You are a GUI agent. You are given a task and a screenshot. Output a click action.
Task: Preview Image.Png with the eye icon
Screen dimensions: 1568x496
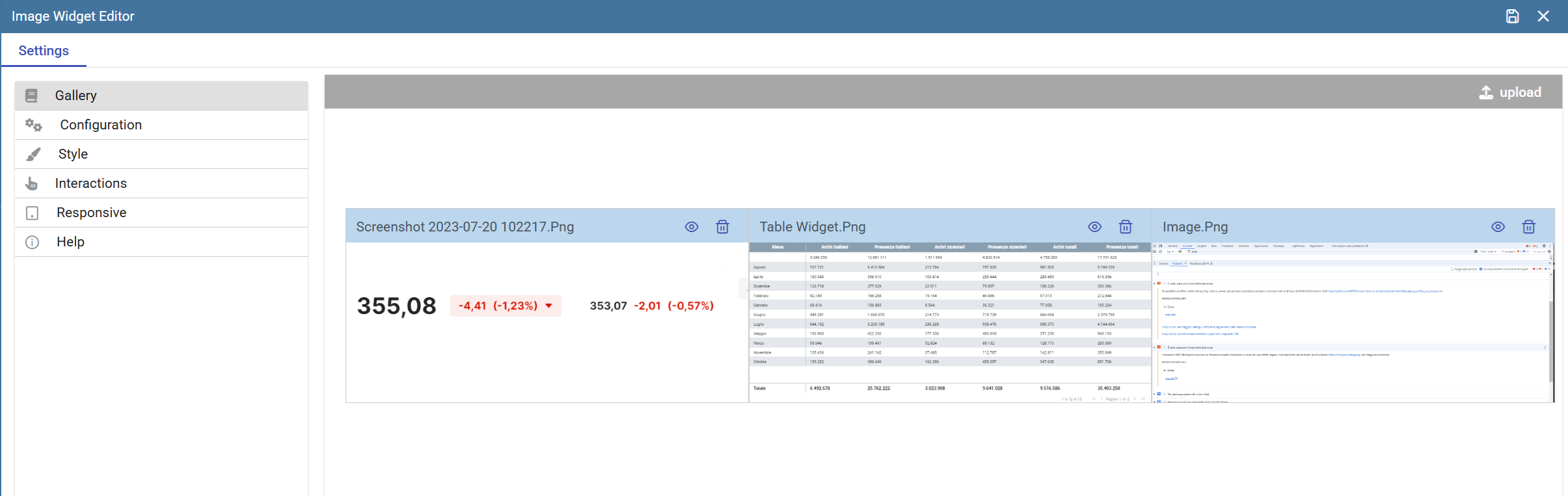(1498, 227)
